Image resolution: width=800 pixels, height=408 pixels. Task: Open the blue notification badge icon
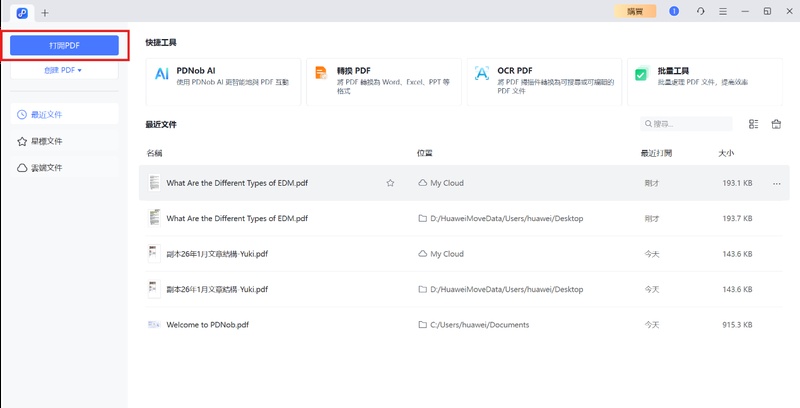click(674, 11)
